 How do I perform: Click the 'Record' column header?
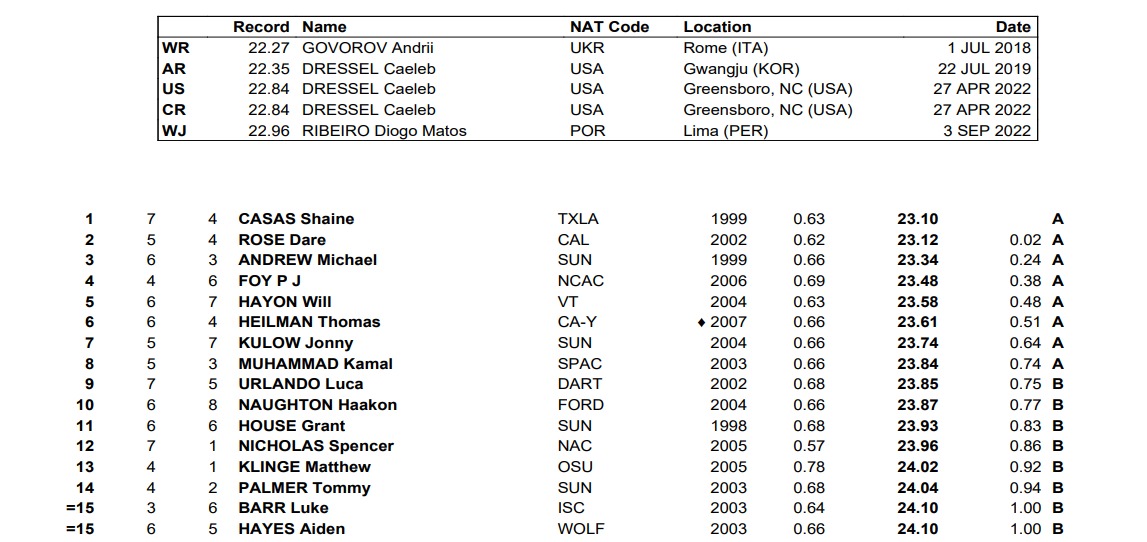point(261,27)
